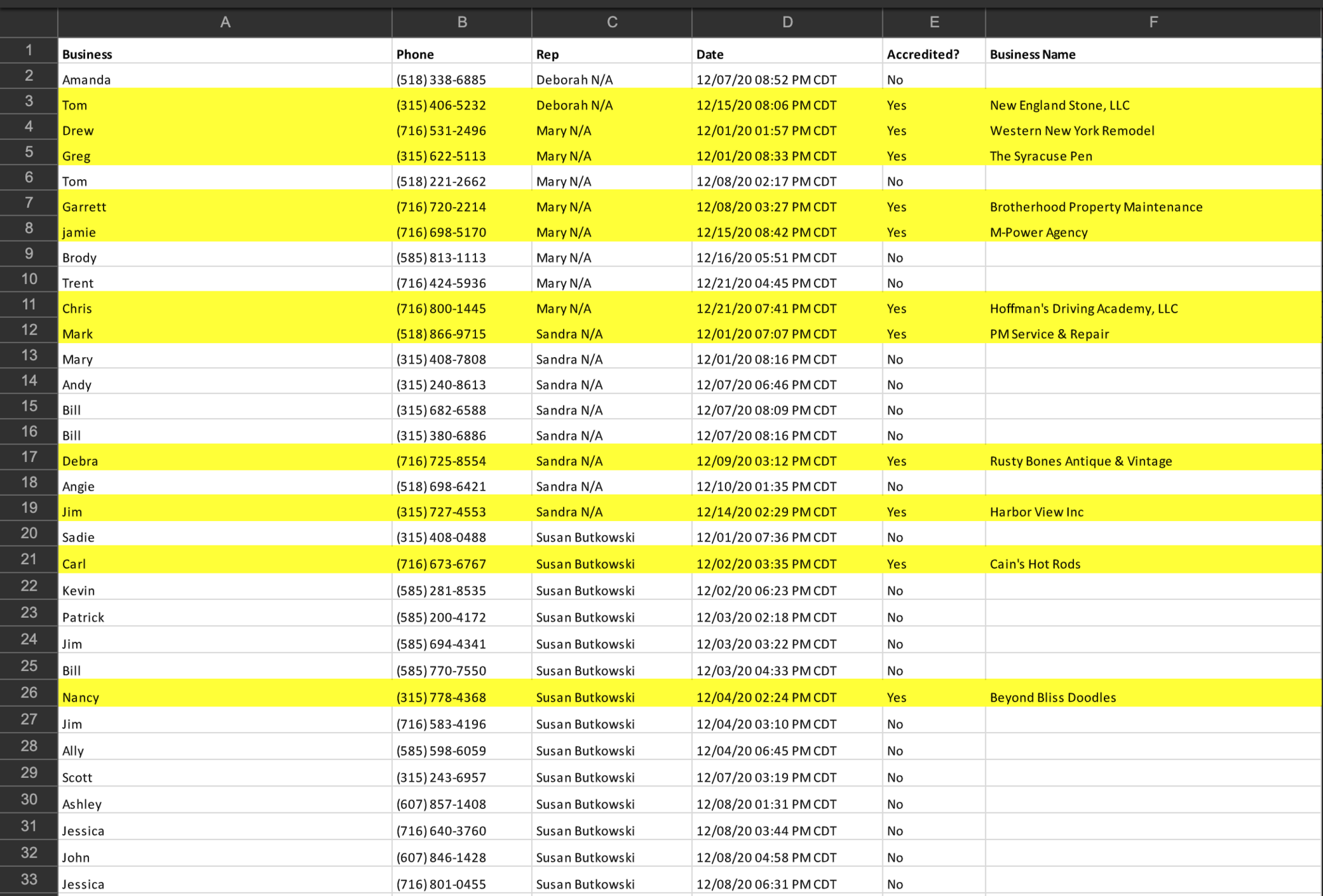Viewport: 1323px width, 896px height.
Task: Click the select-all corner box
Action: pyautogui.click(x=29, y=23)
